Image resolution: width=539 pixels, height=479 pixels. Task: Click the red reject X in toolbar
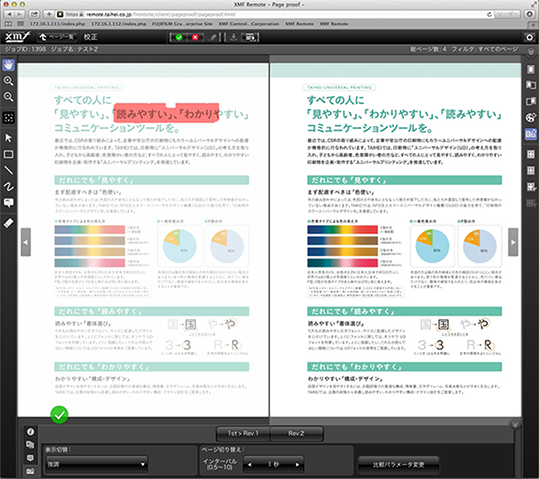click(x=195, y=37)
